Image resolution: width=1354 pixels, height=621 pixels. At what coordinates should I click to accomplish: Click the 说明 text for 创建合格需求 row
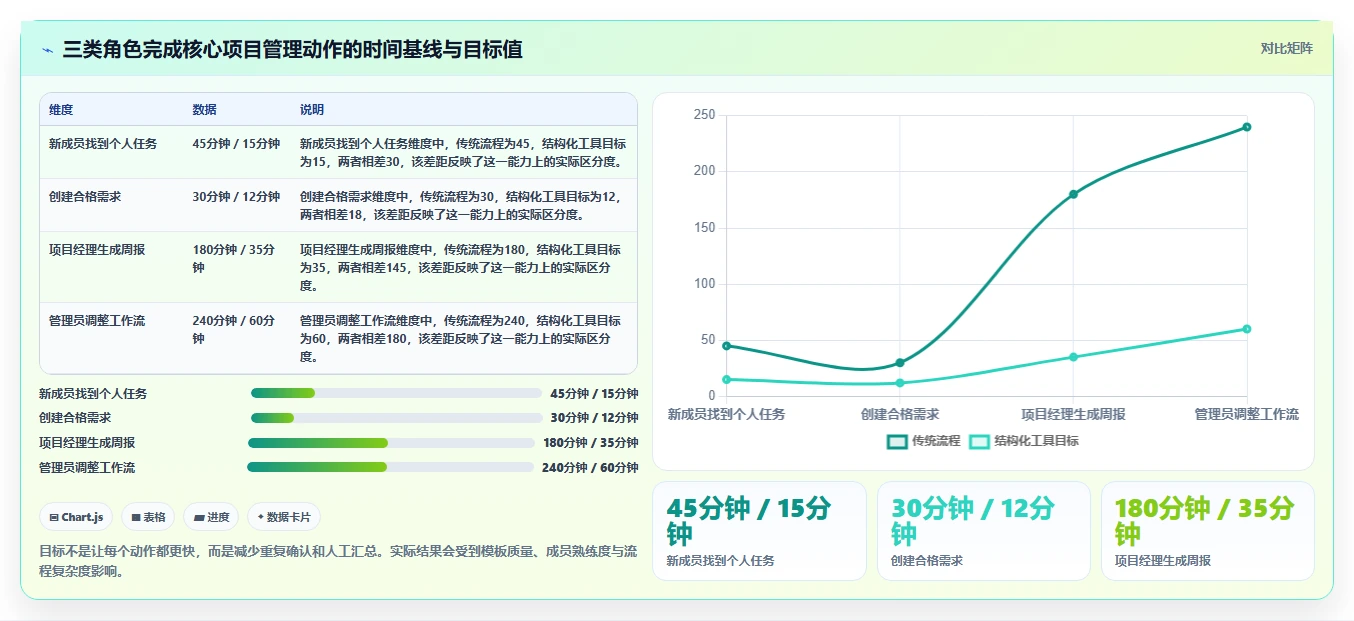click(x=463, y=205)
